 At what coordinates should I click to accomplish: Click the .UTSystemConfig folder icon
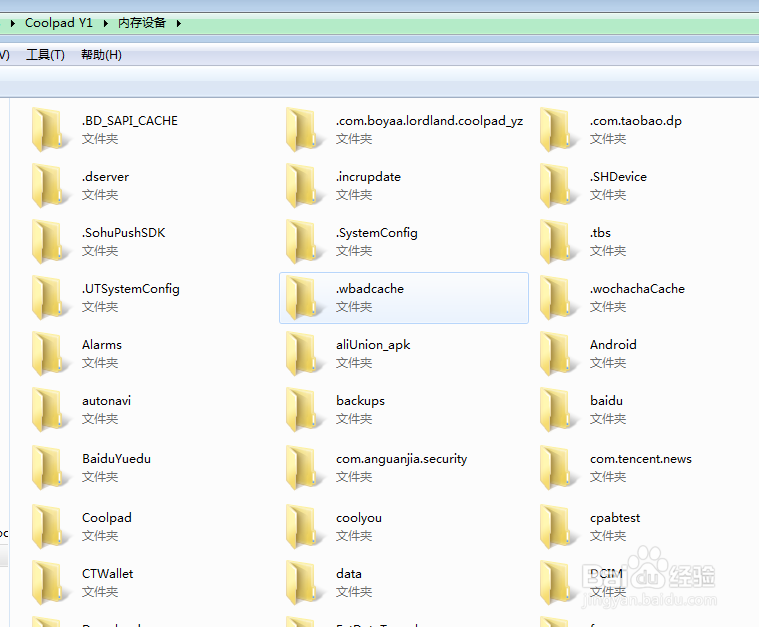[x=50, y=297]
